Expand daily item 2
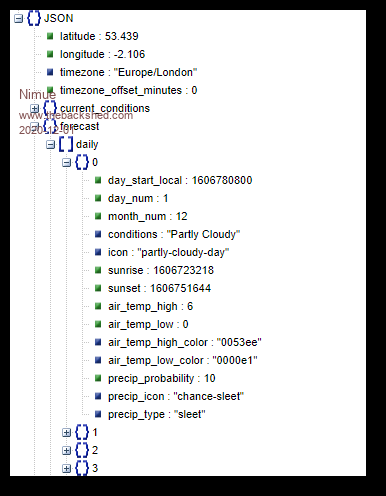 (x=66, y=450)
